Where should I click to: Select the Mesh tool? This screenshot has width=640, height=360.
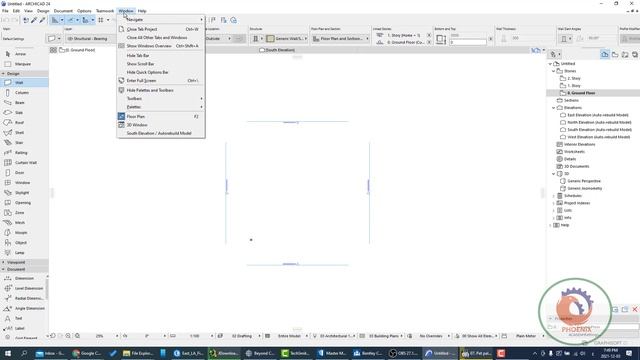(20, 222)
